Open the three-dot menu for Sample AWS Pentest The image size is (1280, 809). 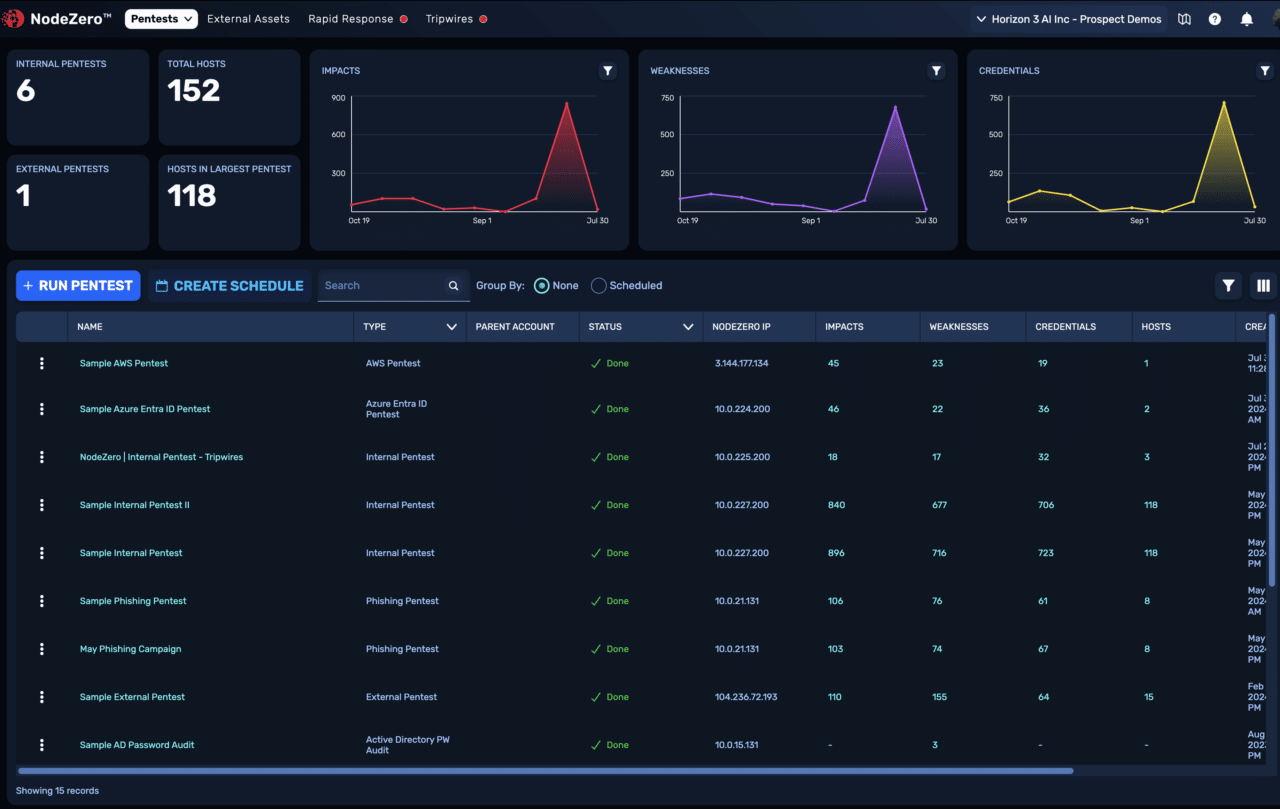(41, 363)
